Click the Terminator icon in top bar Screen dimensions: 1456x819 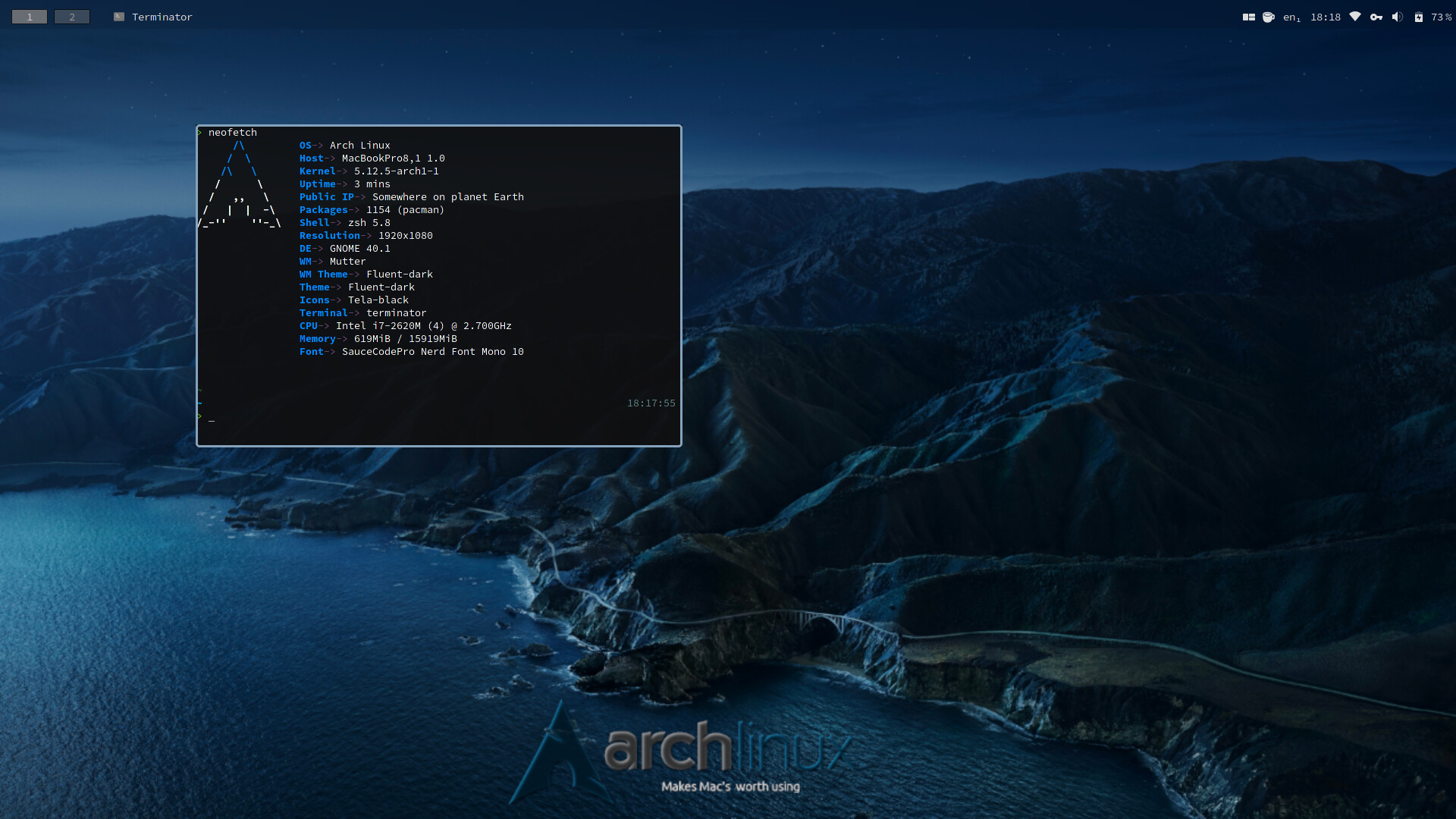point(119,17)
